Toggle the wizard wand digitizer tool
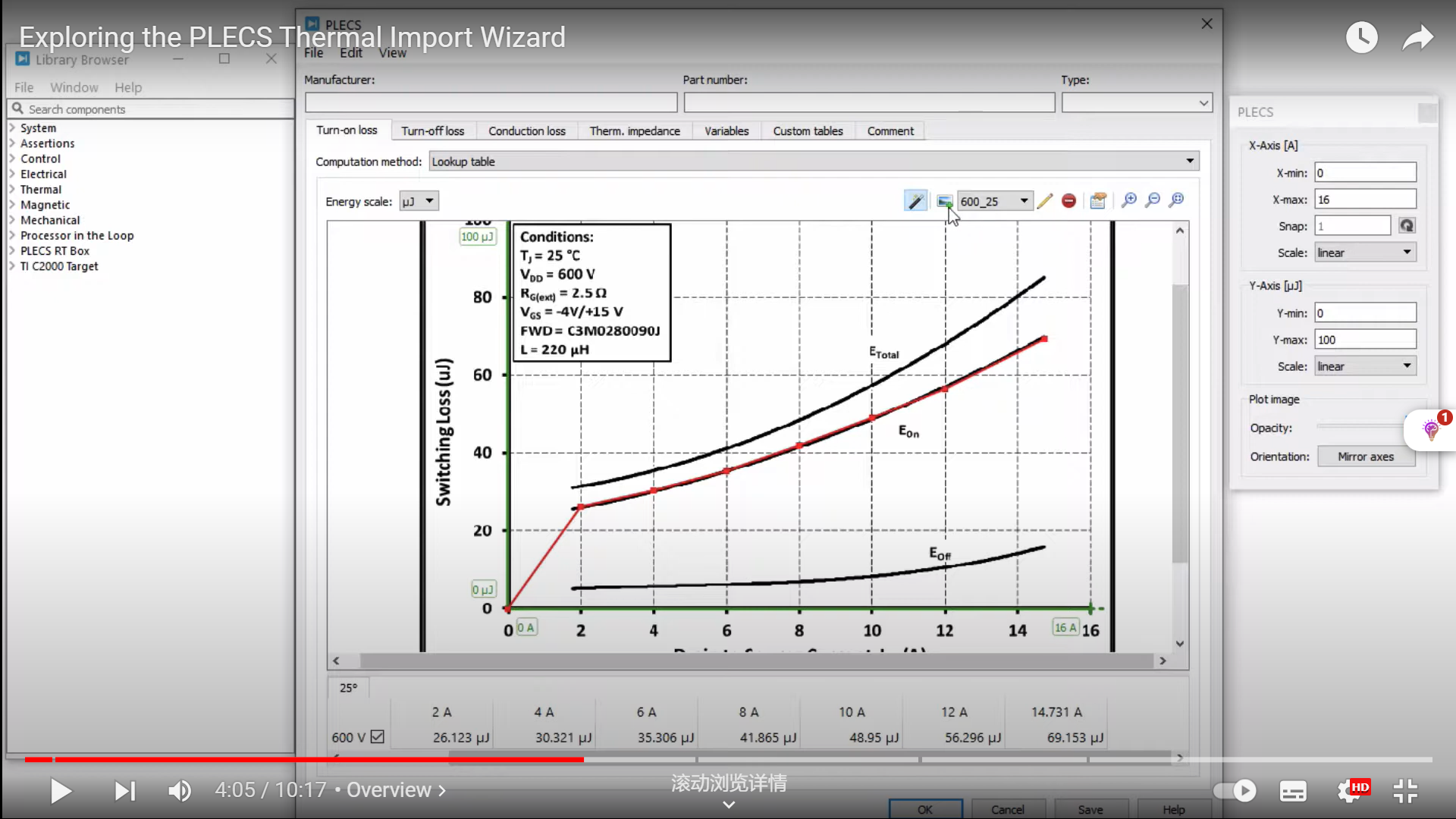 pos(915,201)
